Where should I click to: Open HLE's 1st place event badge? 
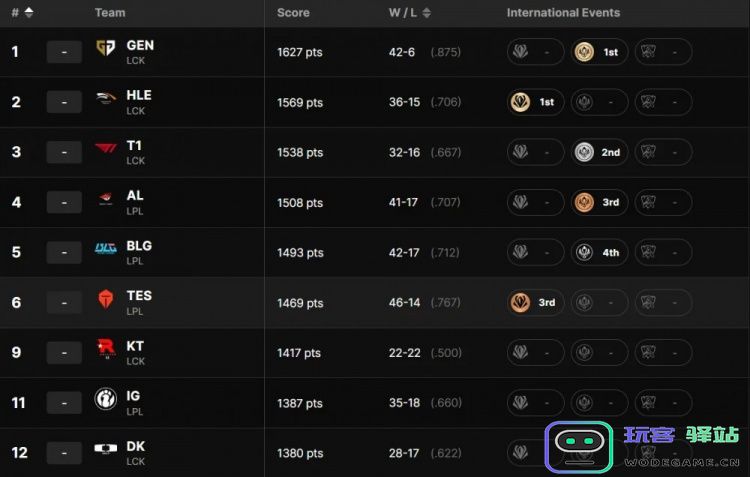tap(535, 102)
